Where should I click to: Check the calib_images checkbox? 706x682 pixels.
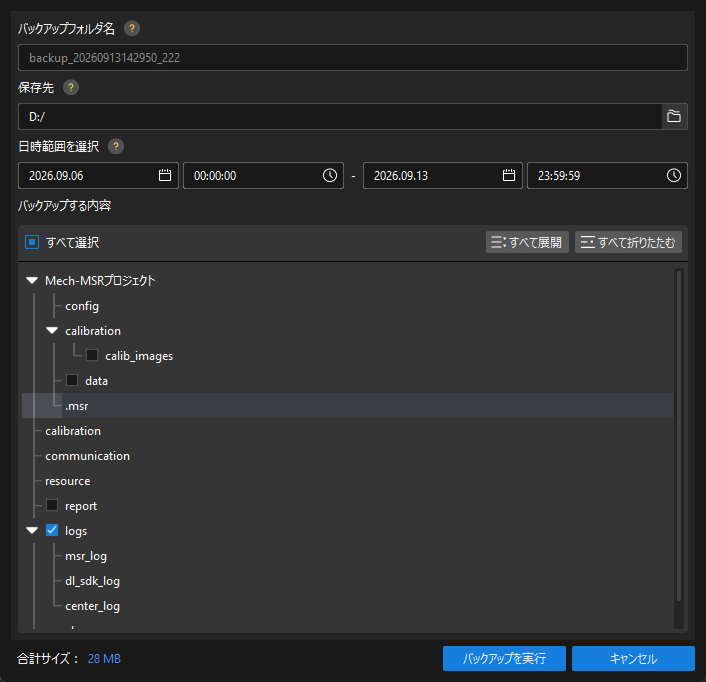click(92, 355)
